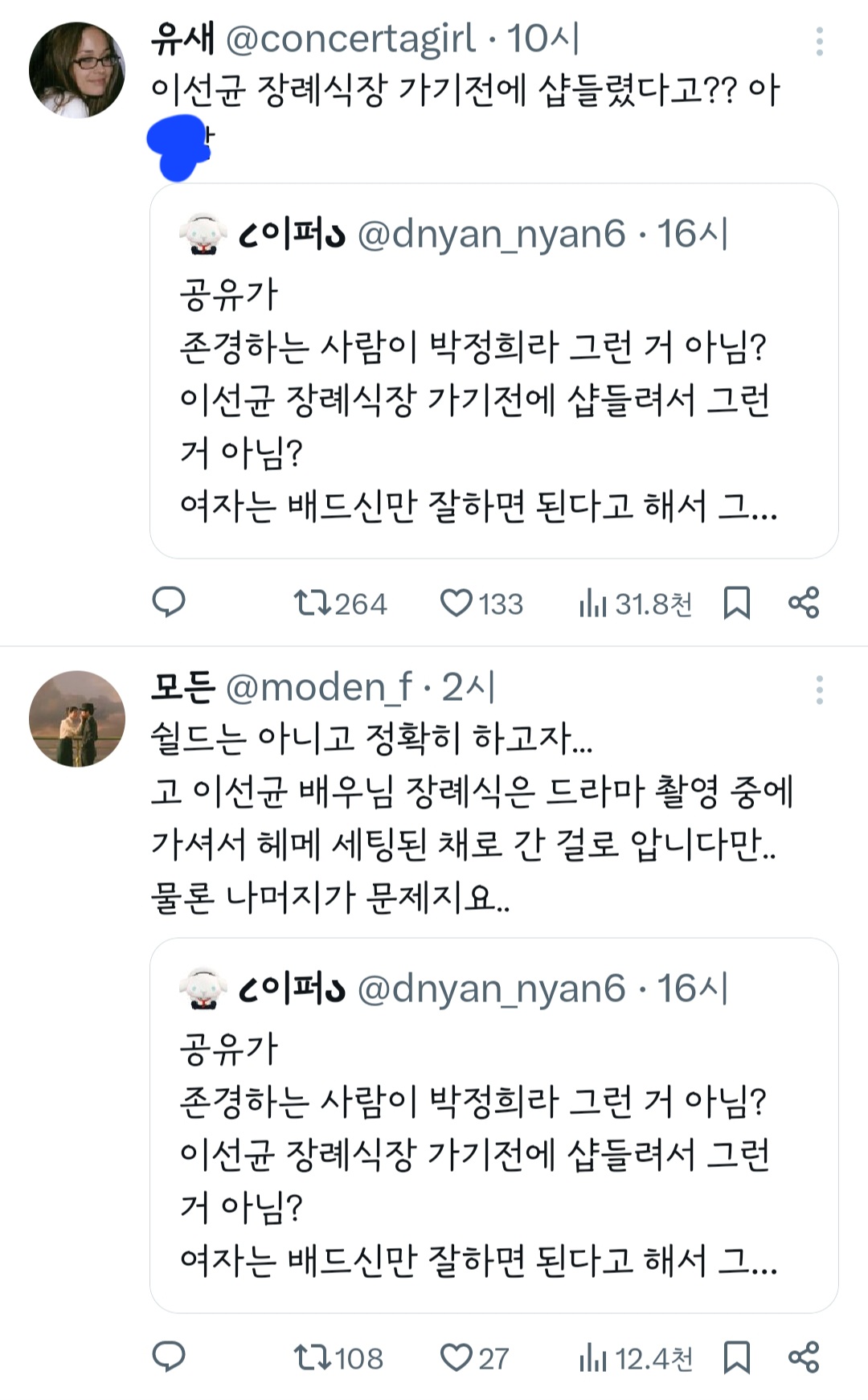The width and height of the screenshot is (868, 1400).
Task: Open quoted dnyan_nyan6 tweet in second post
Action: click(x=493, y=1125)
